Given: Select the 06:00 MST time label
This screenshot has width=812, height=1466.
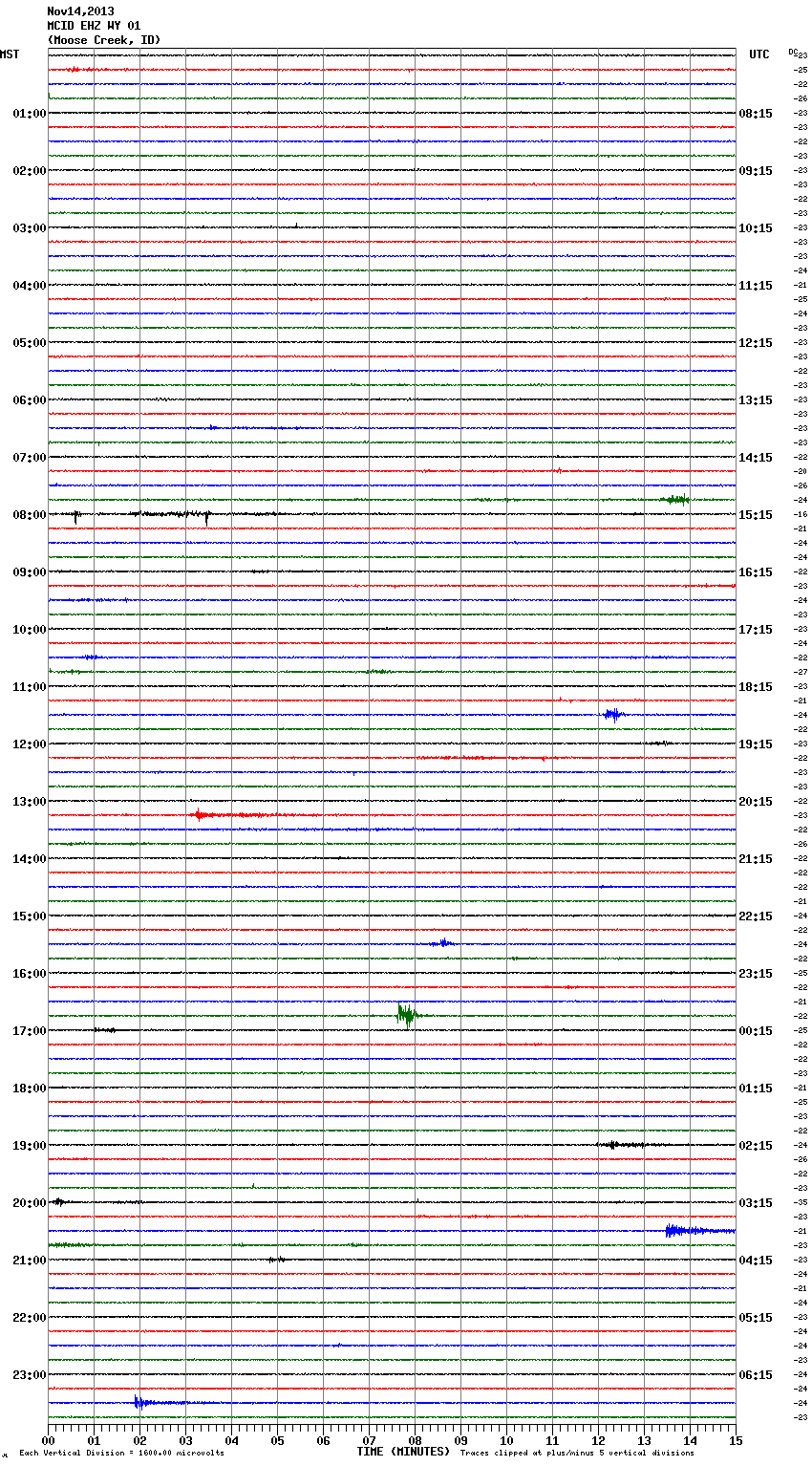Looking at the screenshot, I should [x=29, y=400].
